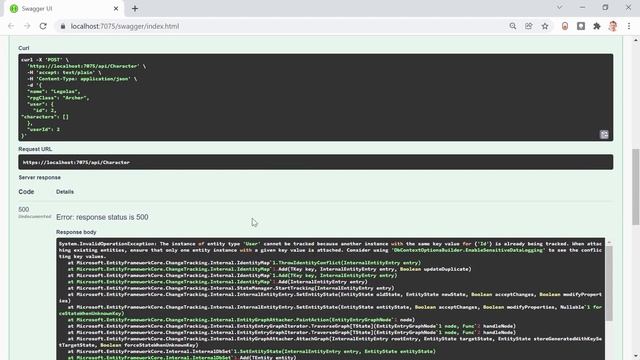Screen dimensions: 640x360
Task: Open the Extensions puzzle menu
Action: (597, 26)
